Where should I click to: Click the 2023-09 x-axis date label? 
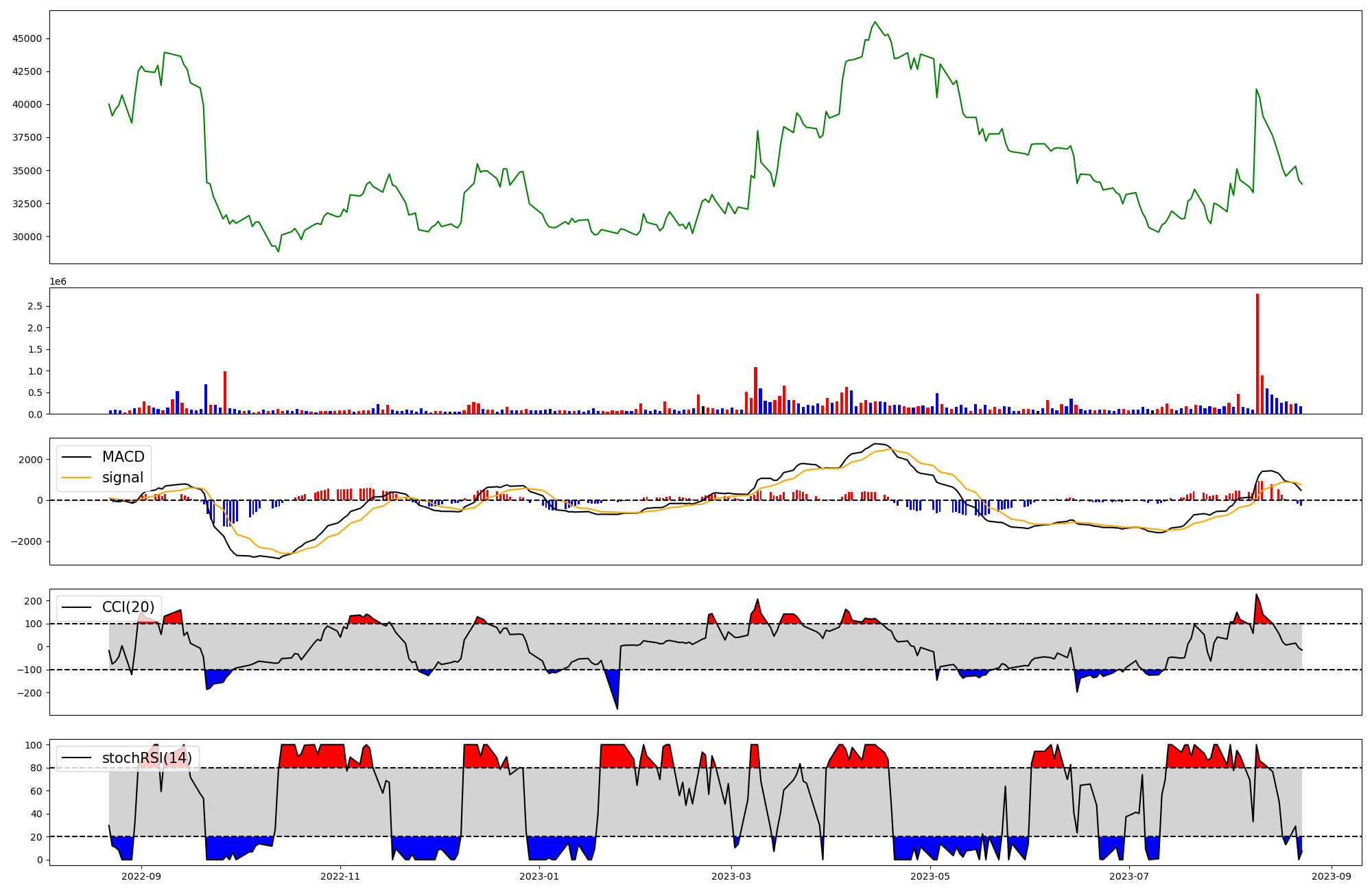click(x=1332, y=876)
